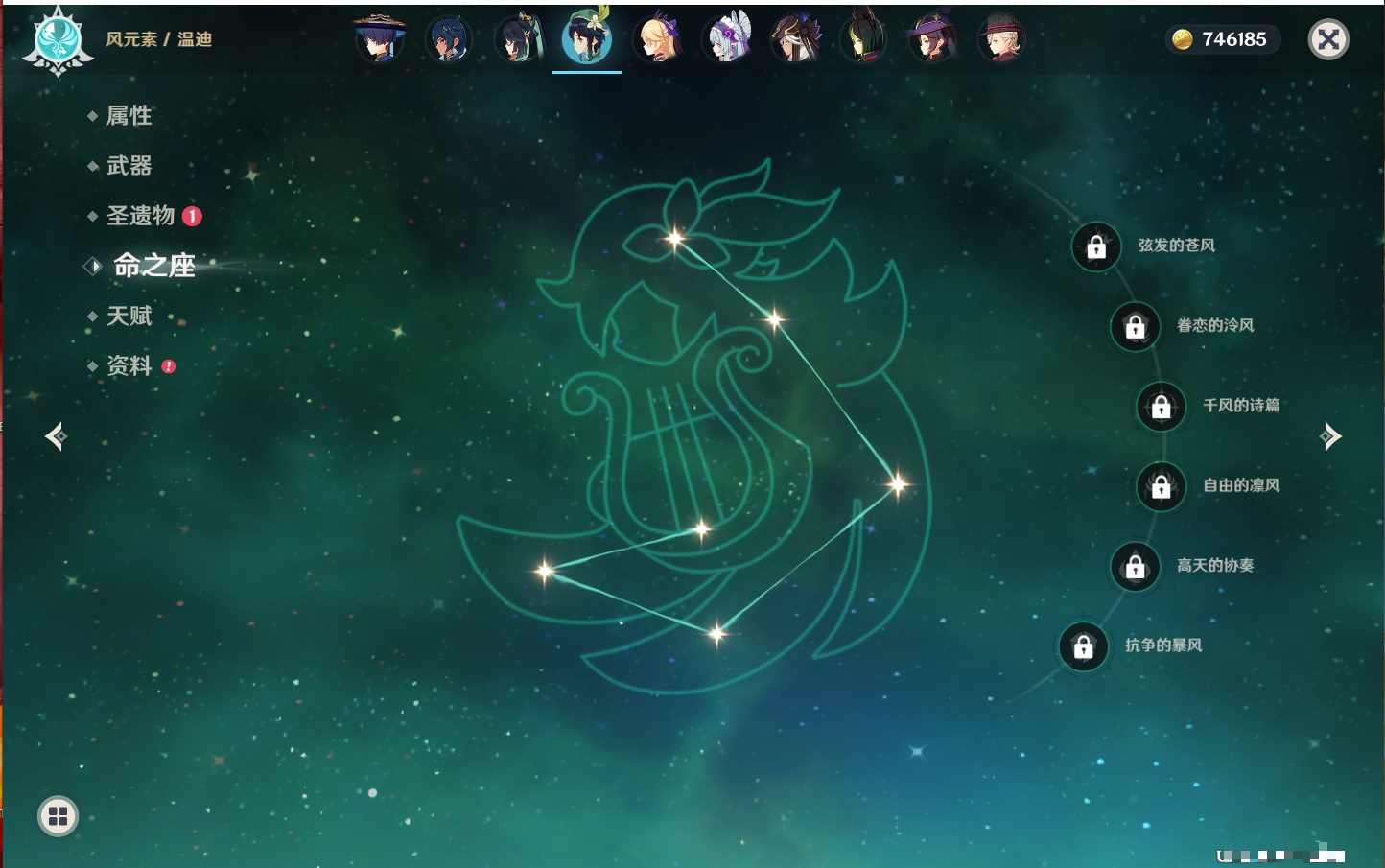The height and width of the screenshot is (868, 1385).
Task: Open the 属性 attributes page
Action: (129, 116)
